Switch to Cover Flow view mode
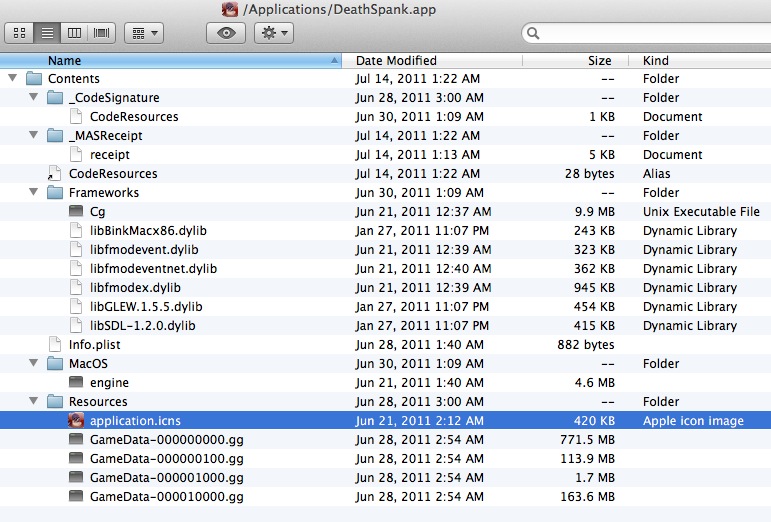Image resolution: width=771 pixels, height=522 pixels. [101, 33]
